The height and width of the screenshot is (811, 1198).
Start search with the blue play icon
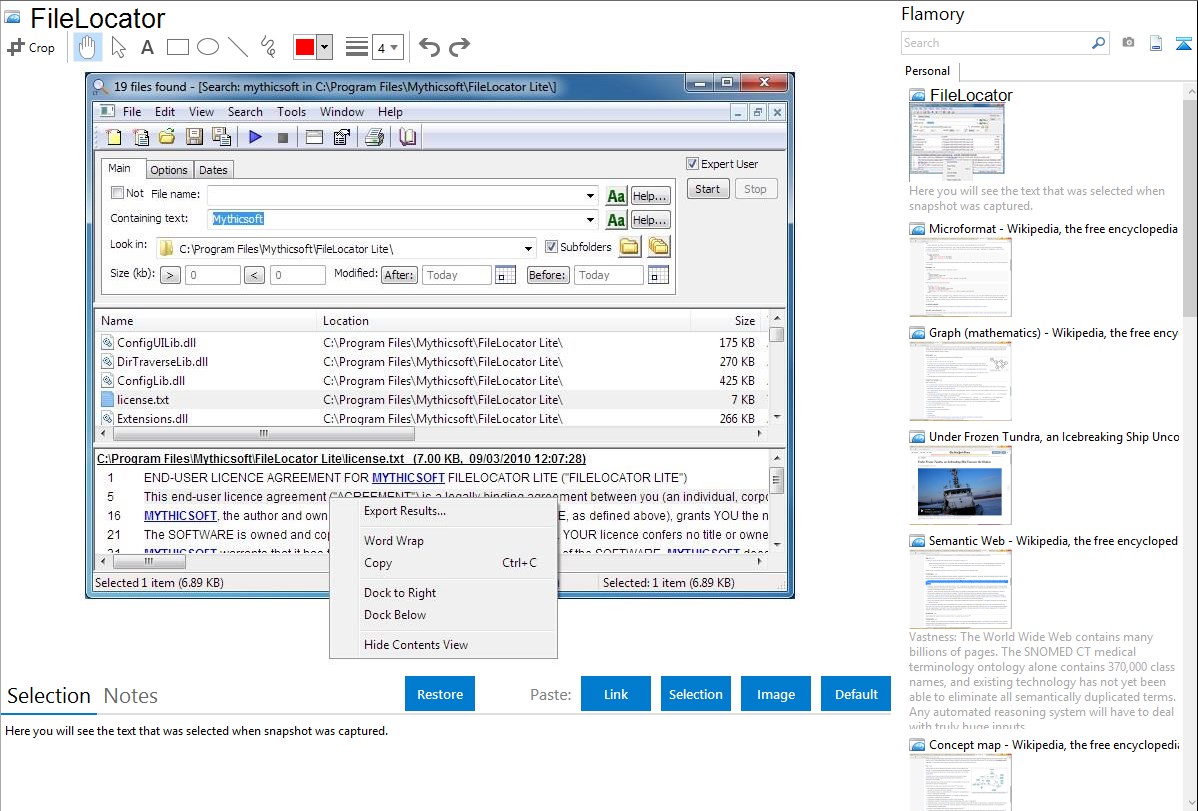255,138
